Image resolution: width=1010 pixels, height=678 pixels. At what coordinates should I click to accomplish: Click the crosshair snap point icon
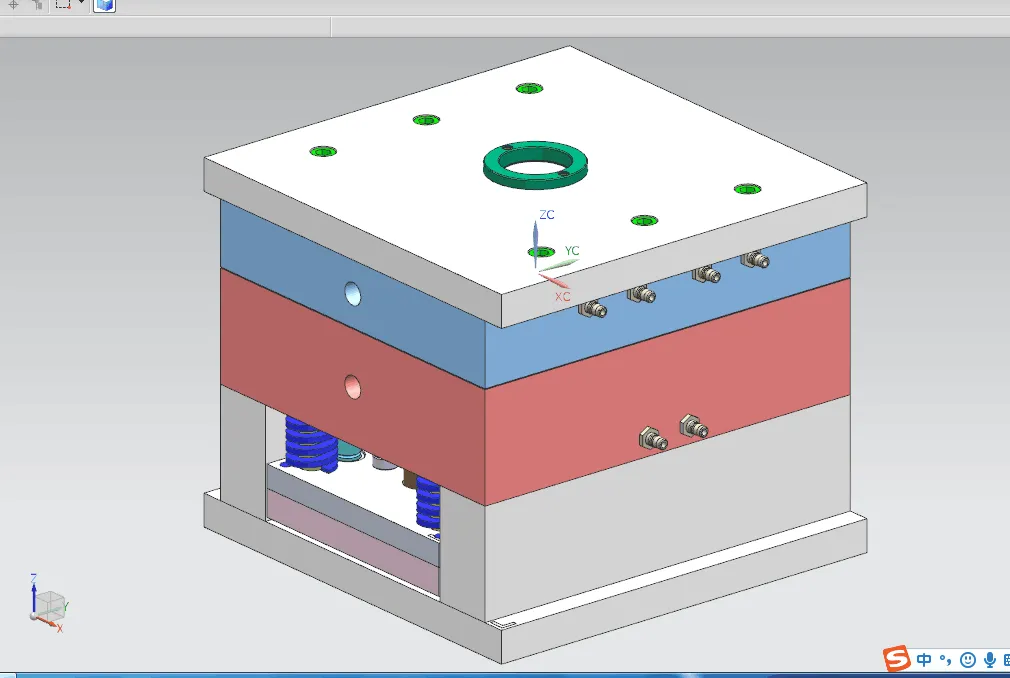point(14,5)
